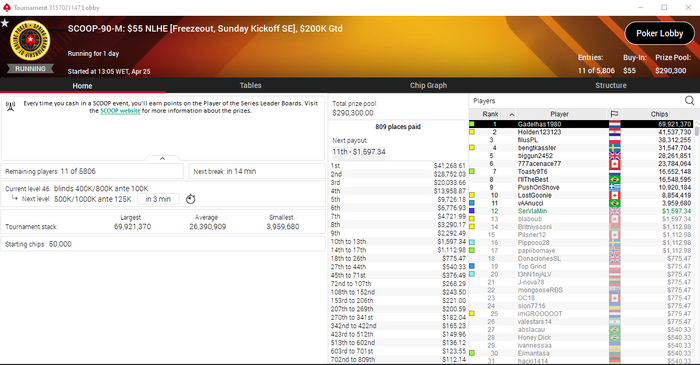The image size is (700, 365).
Task: Open search in the Players panel
Action: (x=689, y=101)
